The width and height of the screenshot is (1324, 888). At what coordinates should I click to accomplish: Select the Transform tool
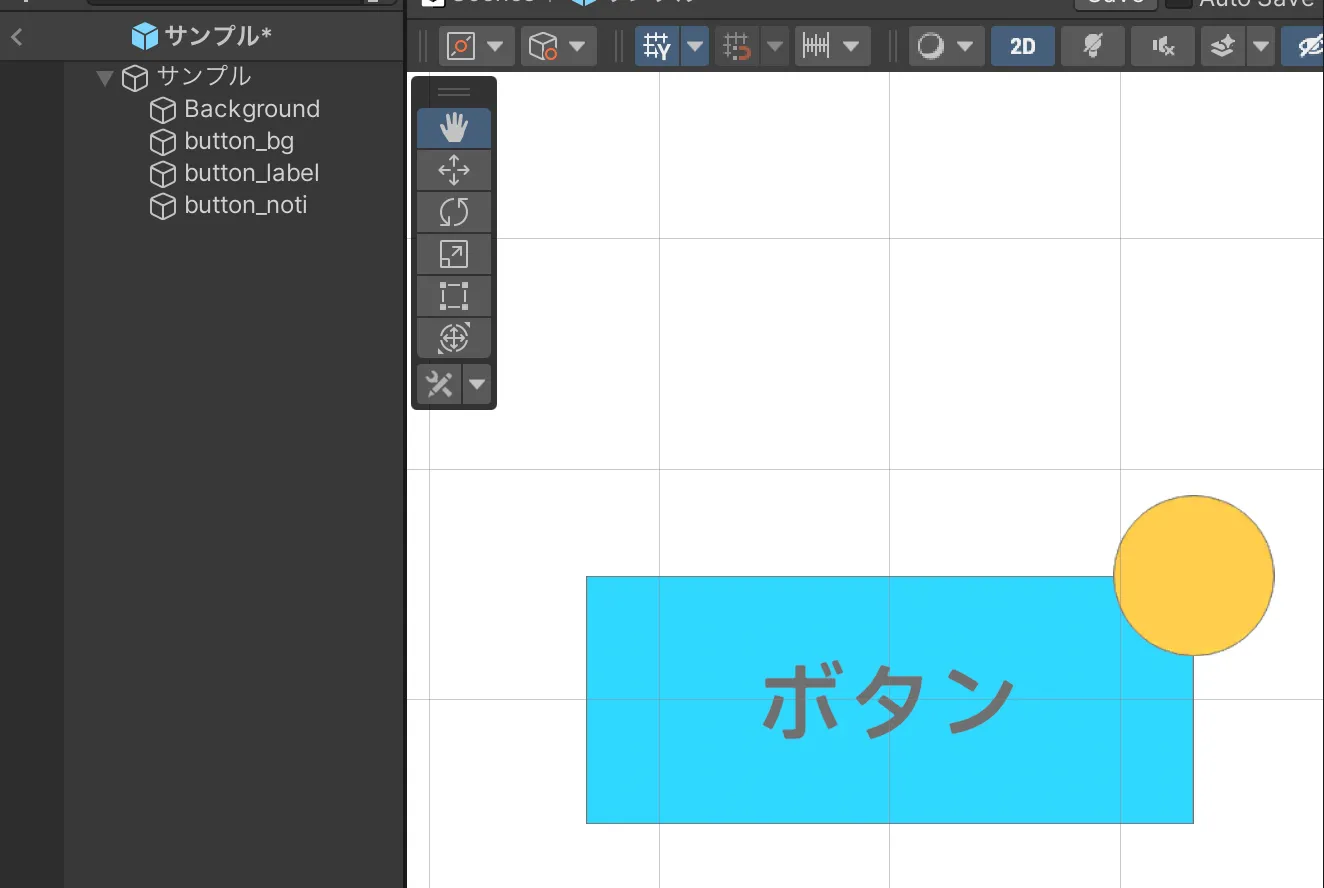point(453,339)
